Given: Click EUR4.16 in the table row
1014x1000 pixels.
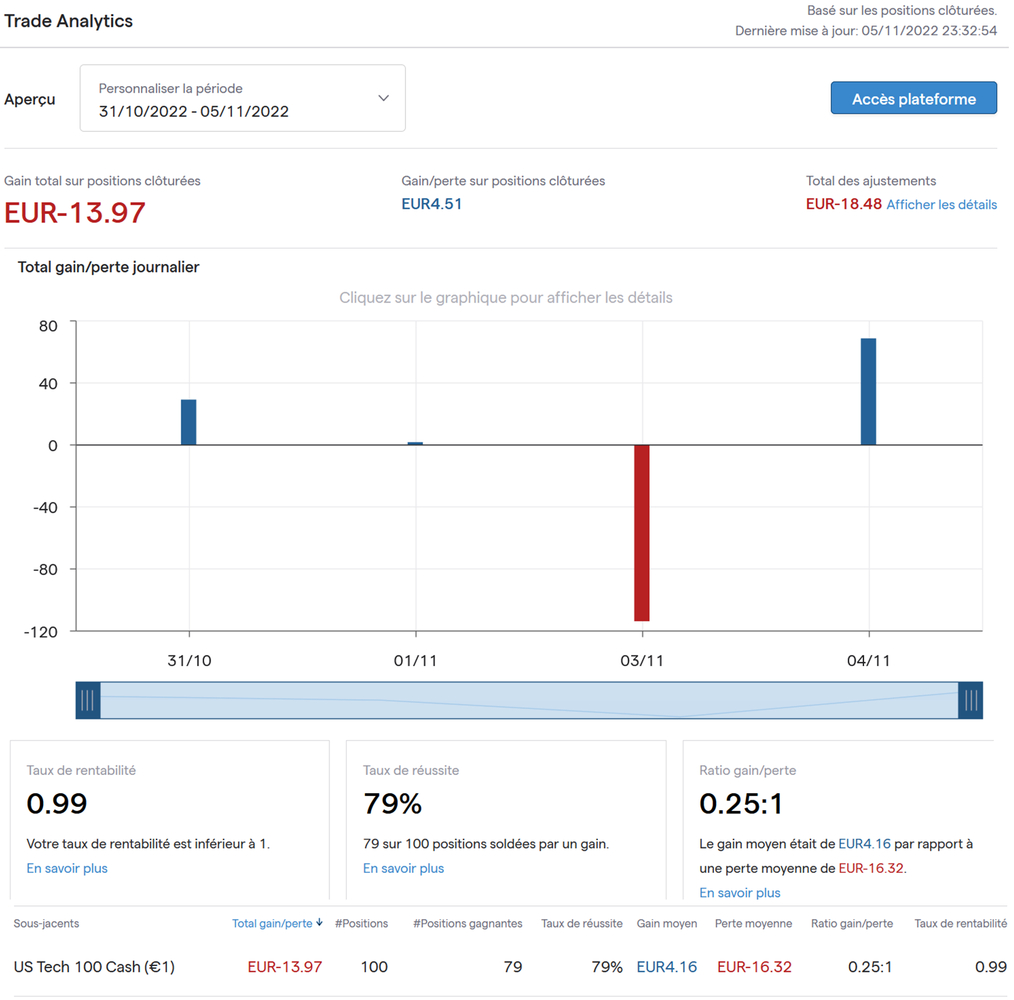Looking at the screenshot, I should click(667, 967).
